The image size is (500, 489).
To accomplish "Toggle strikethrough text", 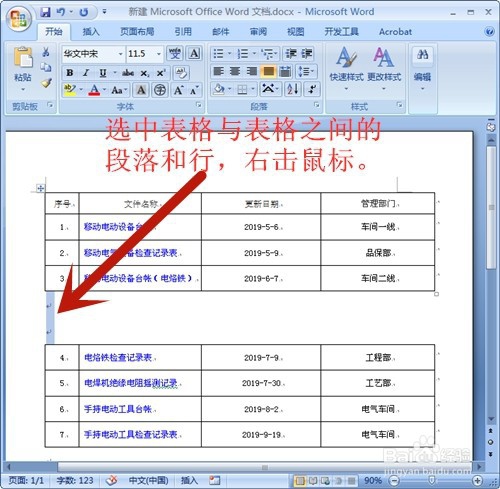I will [128, 73].
